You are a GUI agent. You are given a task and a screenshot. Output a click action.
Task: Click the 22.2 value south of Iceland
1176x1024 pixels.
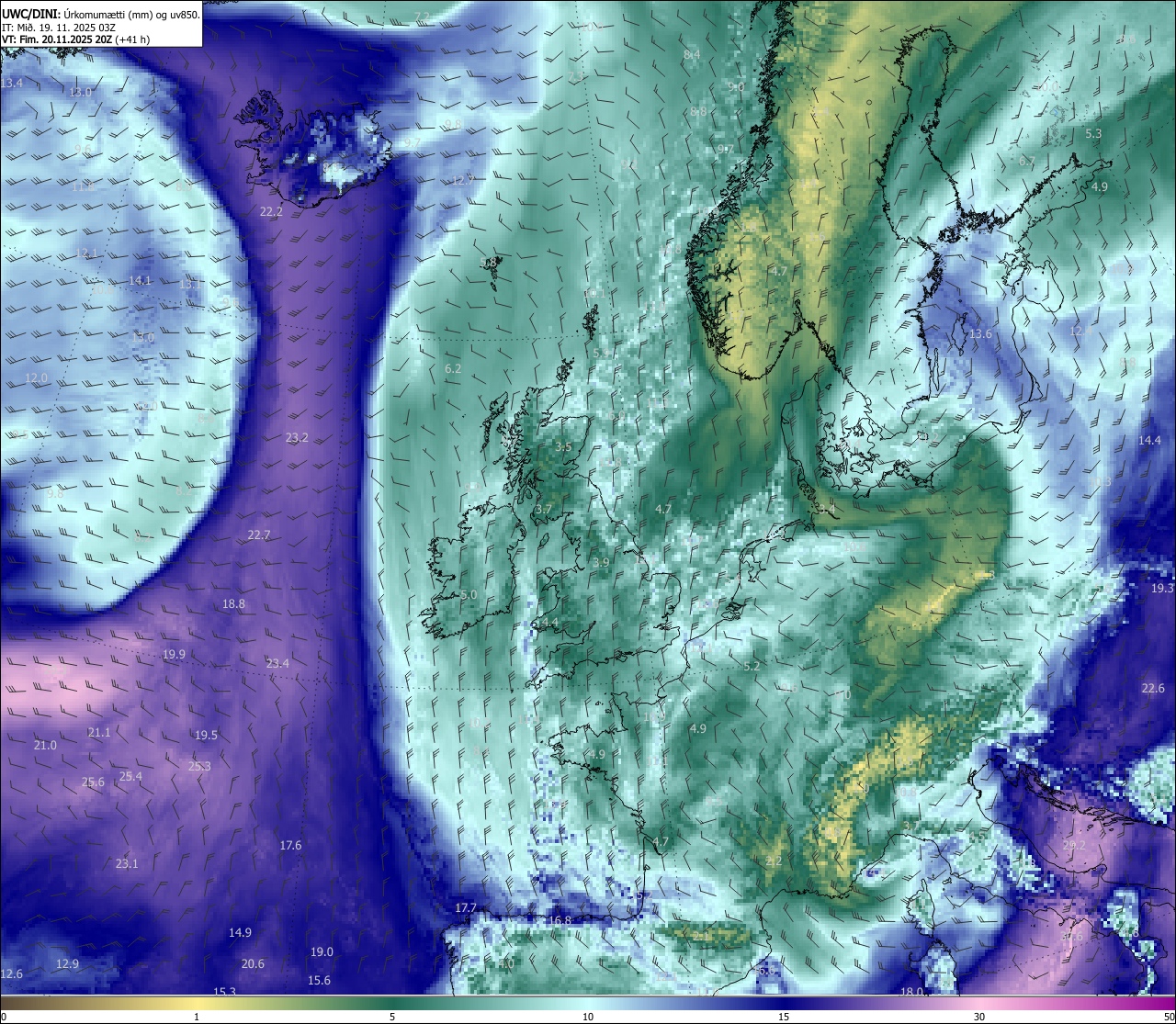click(x=271, y=211)
